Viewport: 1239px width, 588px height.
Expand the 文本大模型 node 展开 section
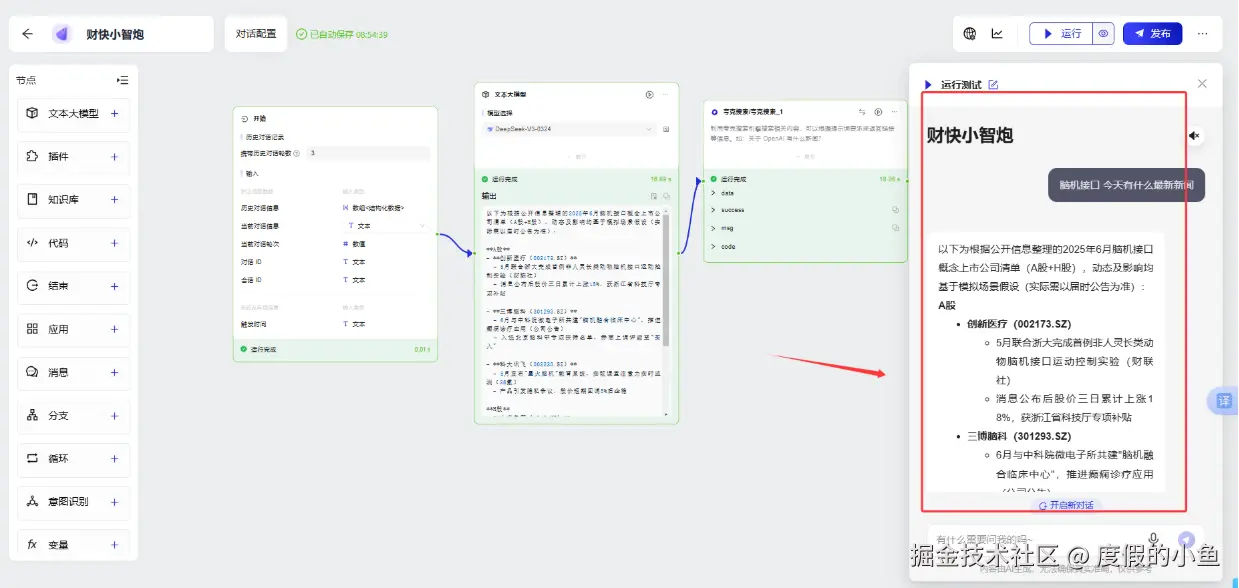click(577, 156)
